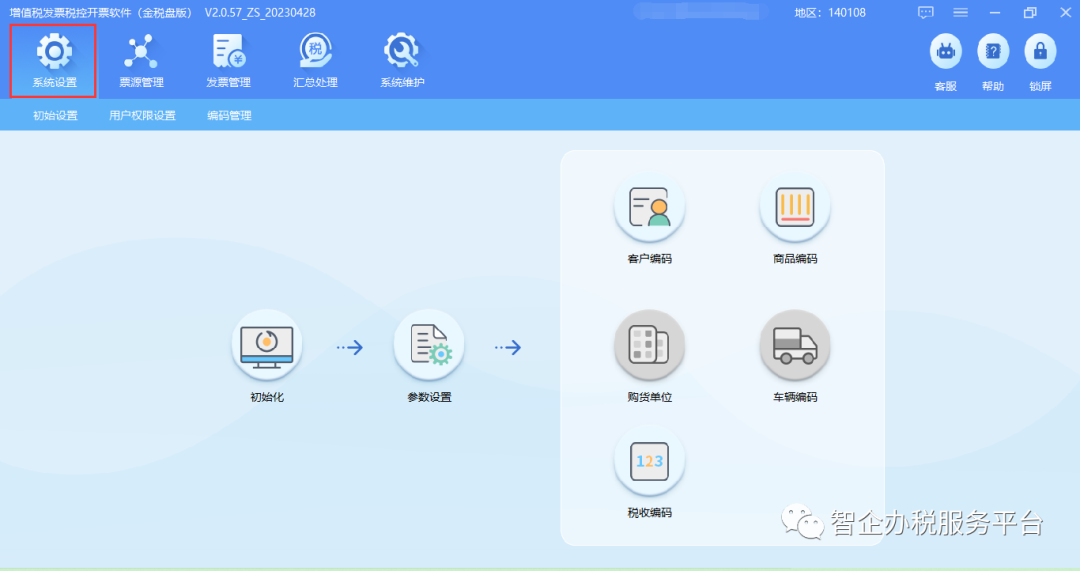The image size is (1080, 571).
Task: Open 系统维护 module
Action: tap(402, 61)
